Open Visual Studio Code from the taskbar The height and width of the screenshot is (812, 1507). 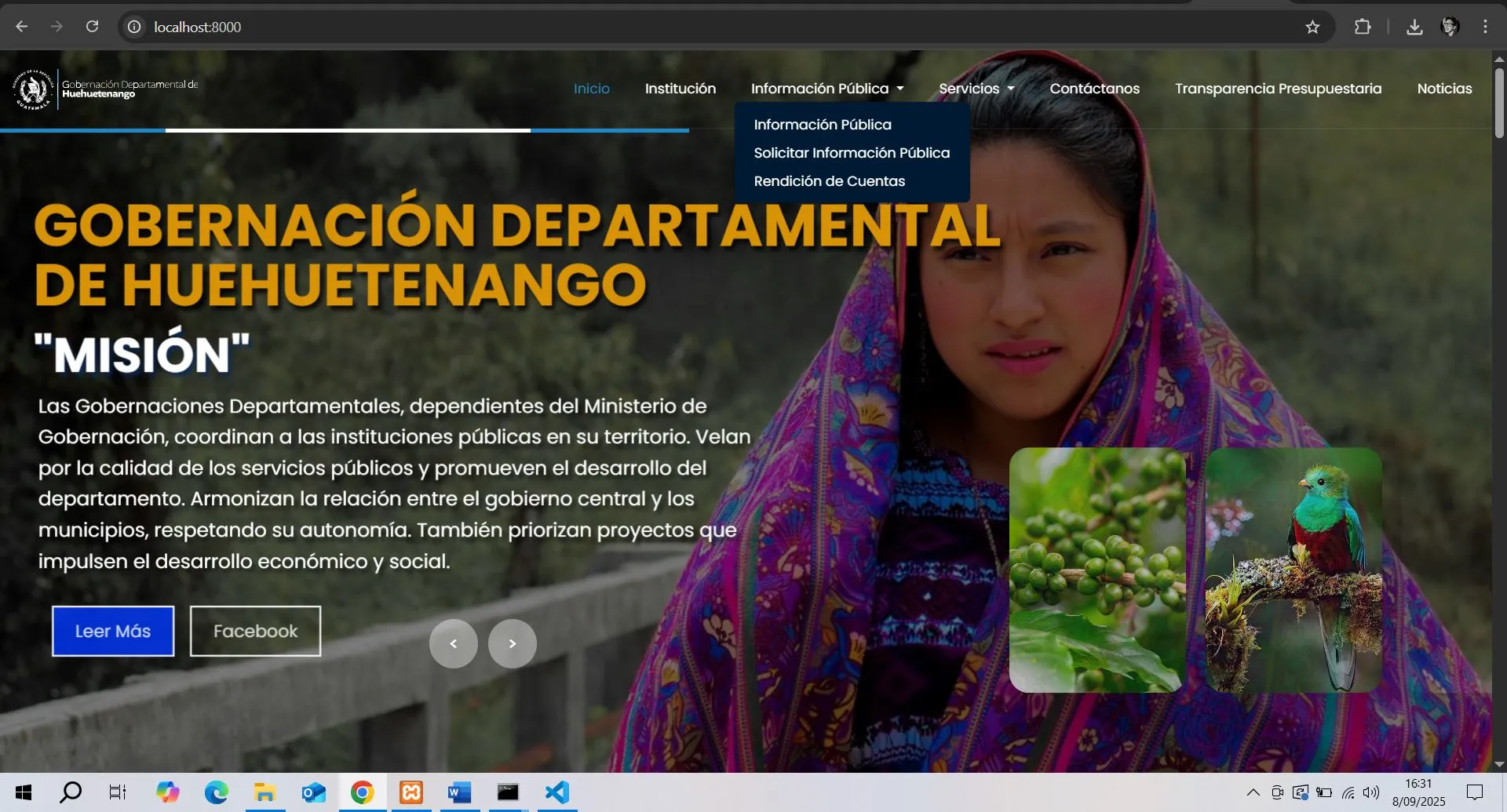tap(556, 792)
